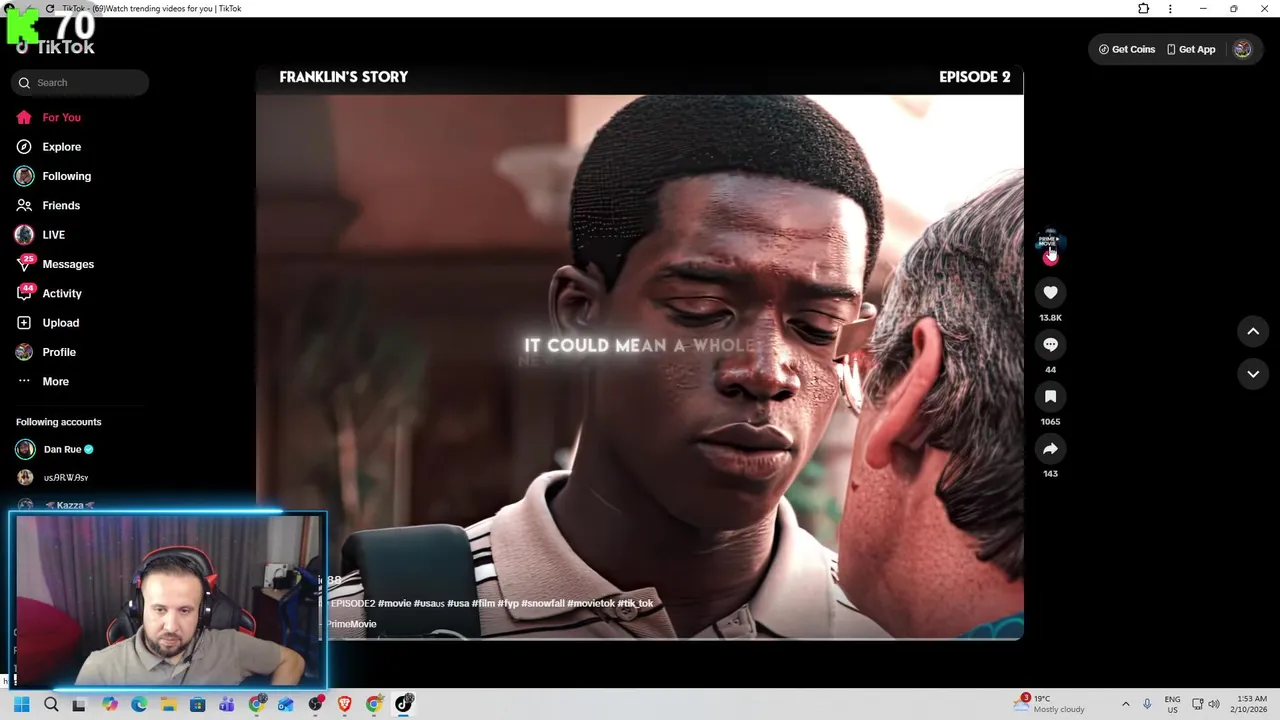Image resolution: width=1280 pixels, height=720 pixels.
Task: Open Windows taskbar search
Action: click(x=51, y=704)
